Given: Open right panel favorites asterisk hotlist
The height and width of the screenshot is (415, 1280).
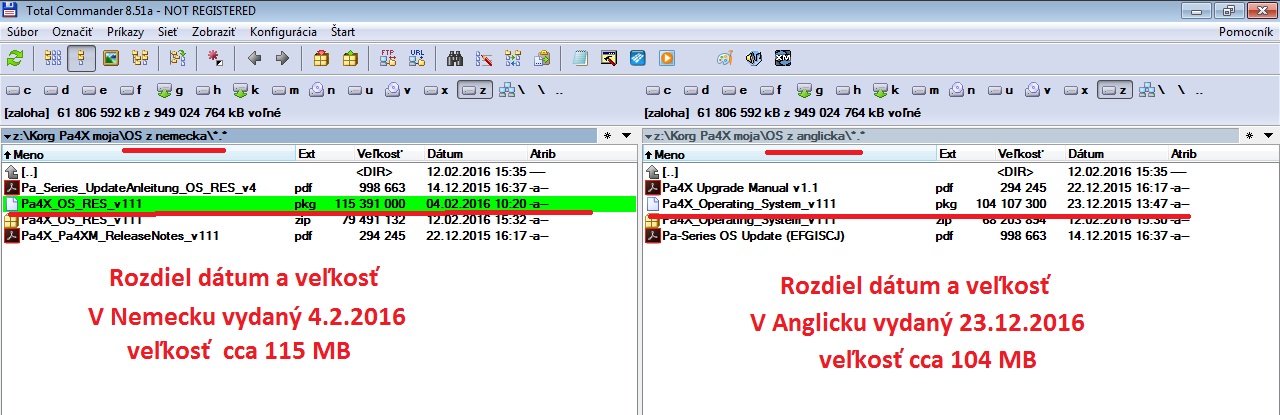Looking at the screenshot, I should (x=1249, y=135).
